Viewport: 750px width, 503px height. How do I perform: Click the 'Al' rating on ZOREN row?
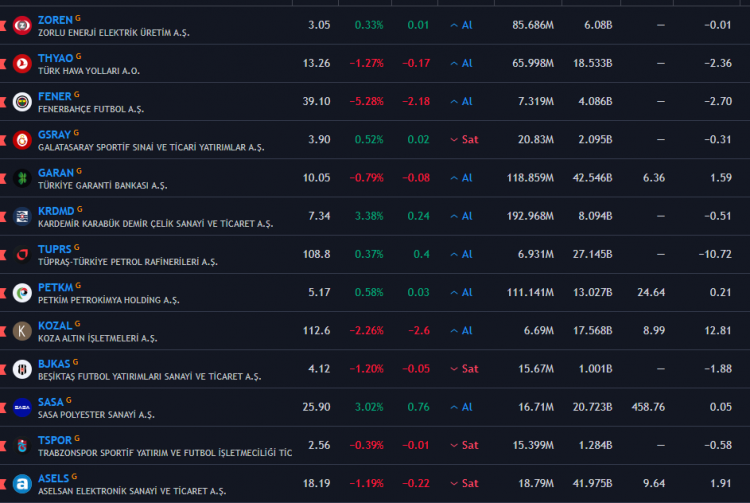[462, 25]
